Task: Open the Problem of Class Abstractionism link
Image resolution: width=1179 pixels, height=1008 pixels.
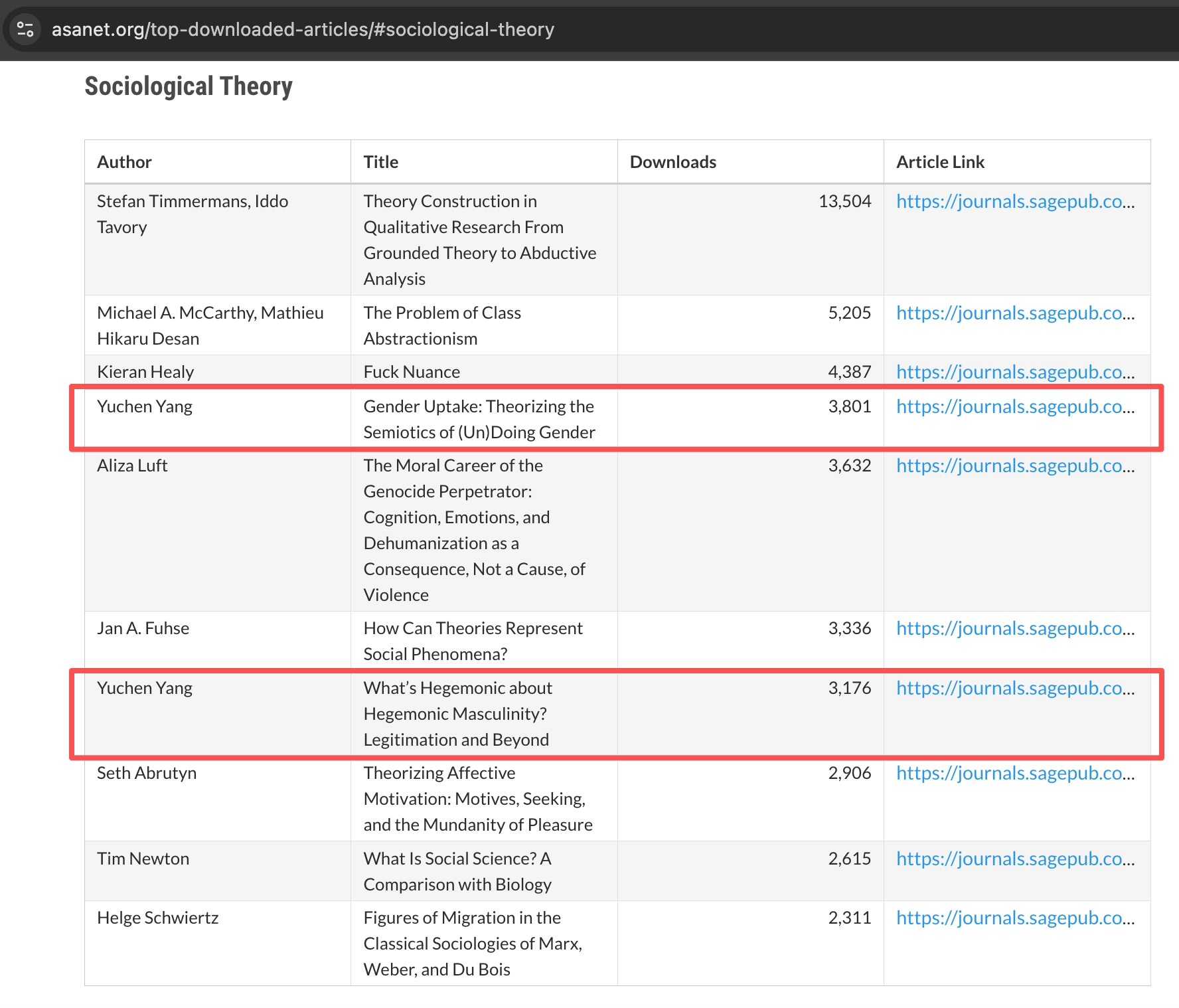Action: click(1015, 313)
